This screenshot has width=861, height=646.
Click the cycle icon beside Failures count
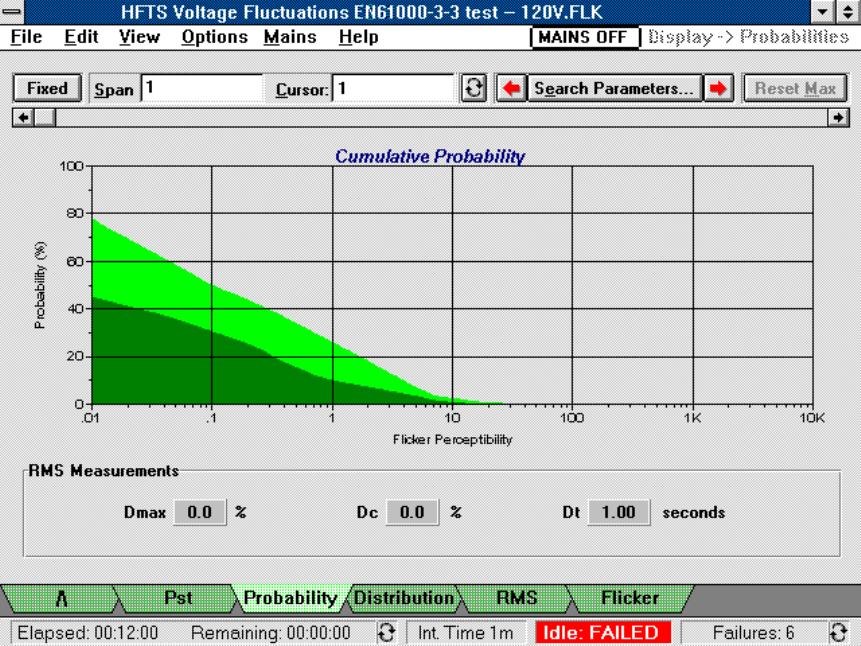pos(839,632)
